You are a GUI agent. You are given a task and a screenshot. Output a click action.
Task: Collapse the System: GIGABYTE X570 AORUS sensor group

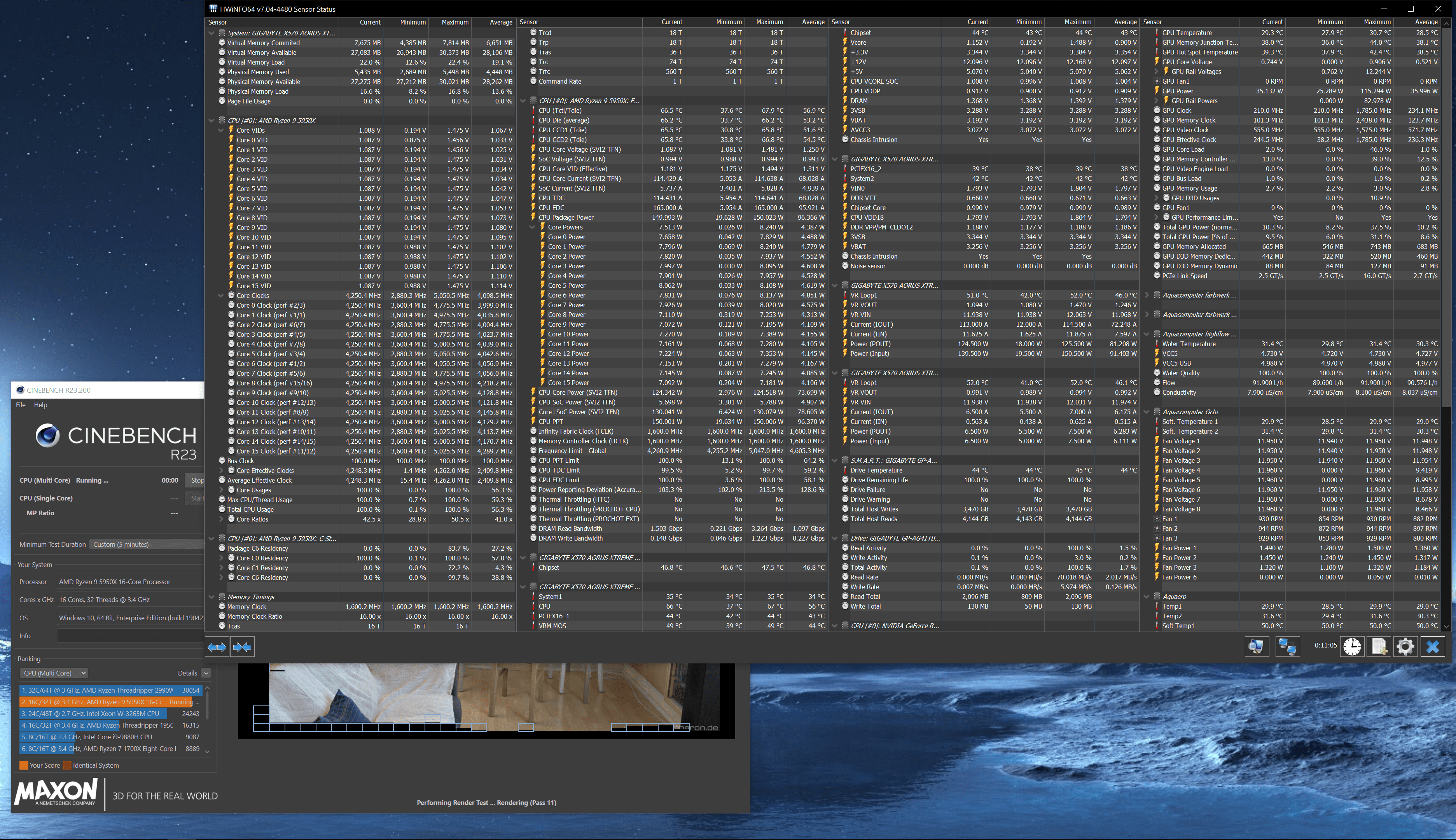211,33
